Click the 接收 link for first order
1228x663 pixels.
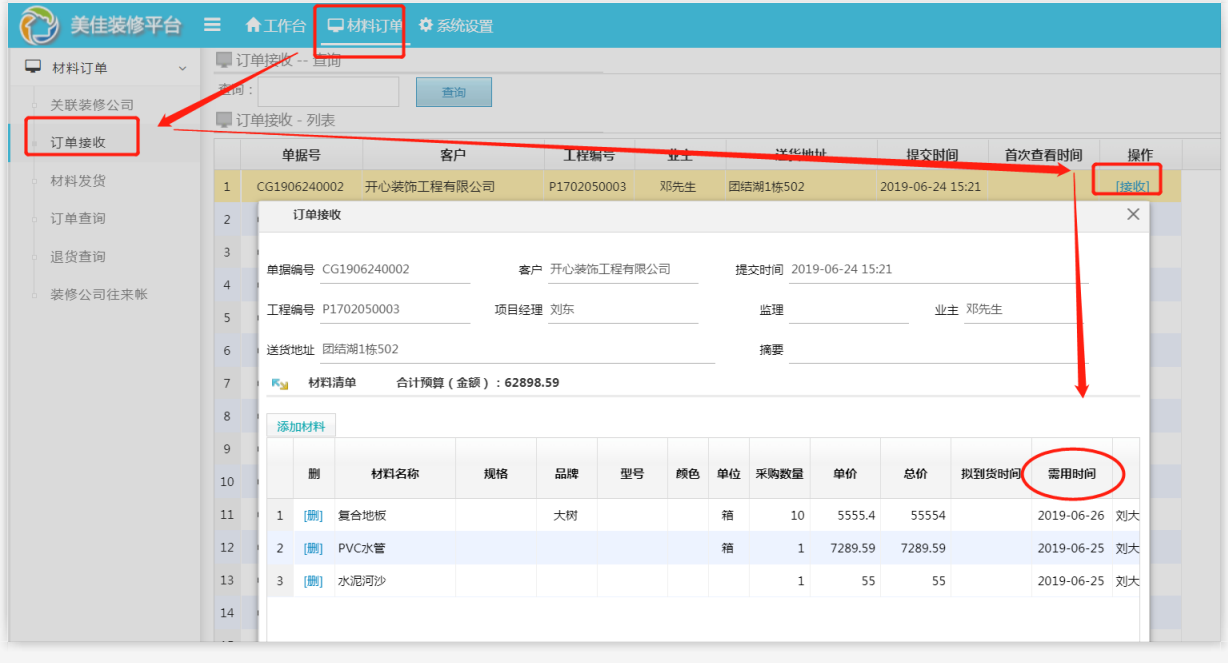(1132, 186)
